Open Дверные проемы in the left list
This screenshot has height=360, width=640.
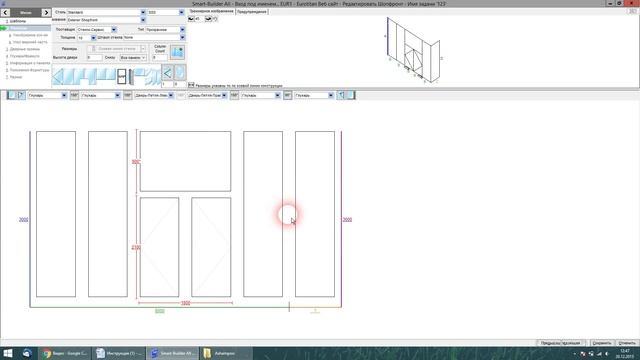24,49
